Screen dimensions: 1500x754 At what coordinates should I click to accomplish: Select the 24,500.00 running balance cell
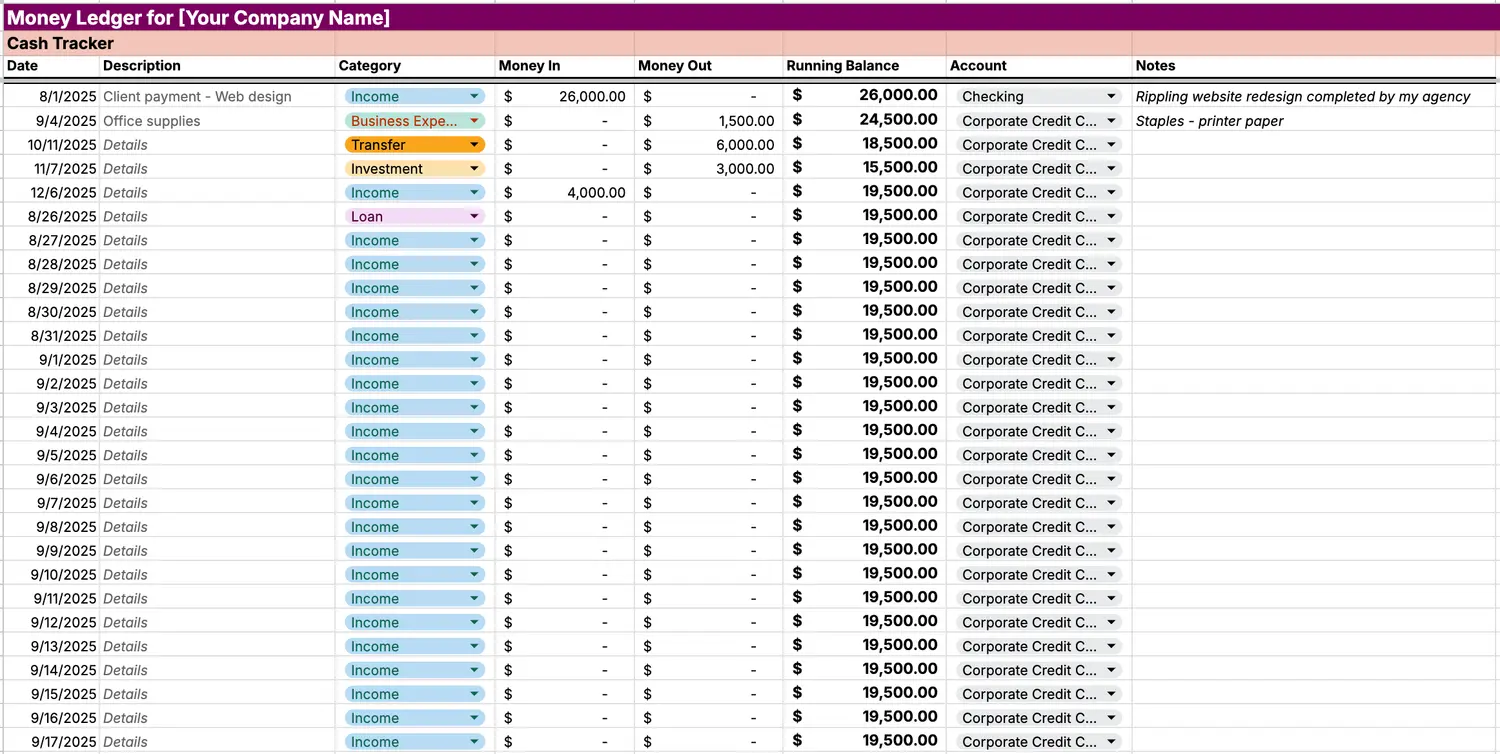[865, 120]
